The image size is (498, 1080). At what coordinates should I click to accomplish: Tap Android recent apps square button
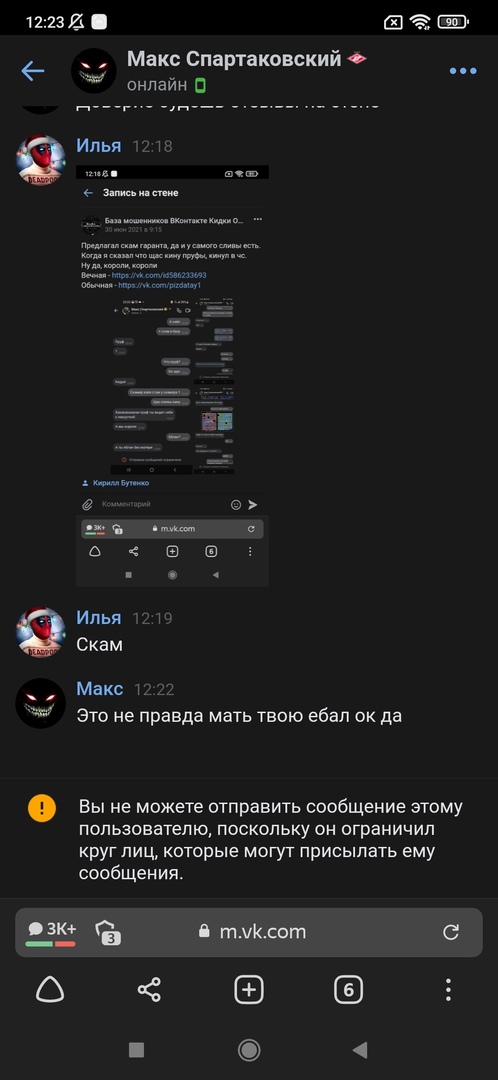pos(136,1050)
